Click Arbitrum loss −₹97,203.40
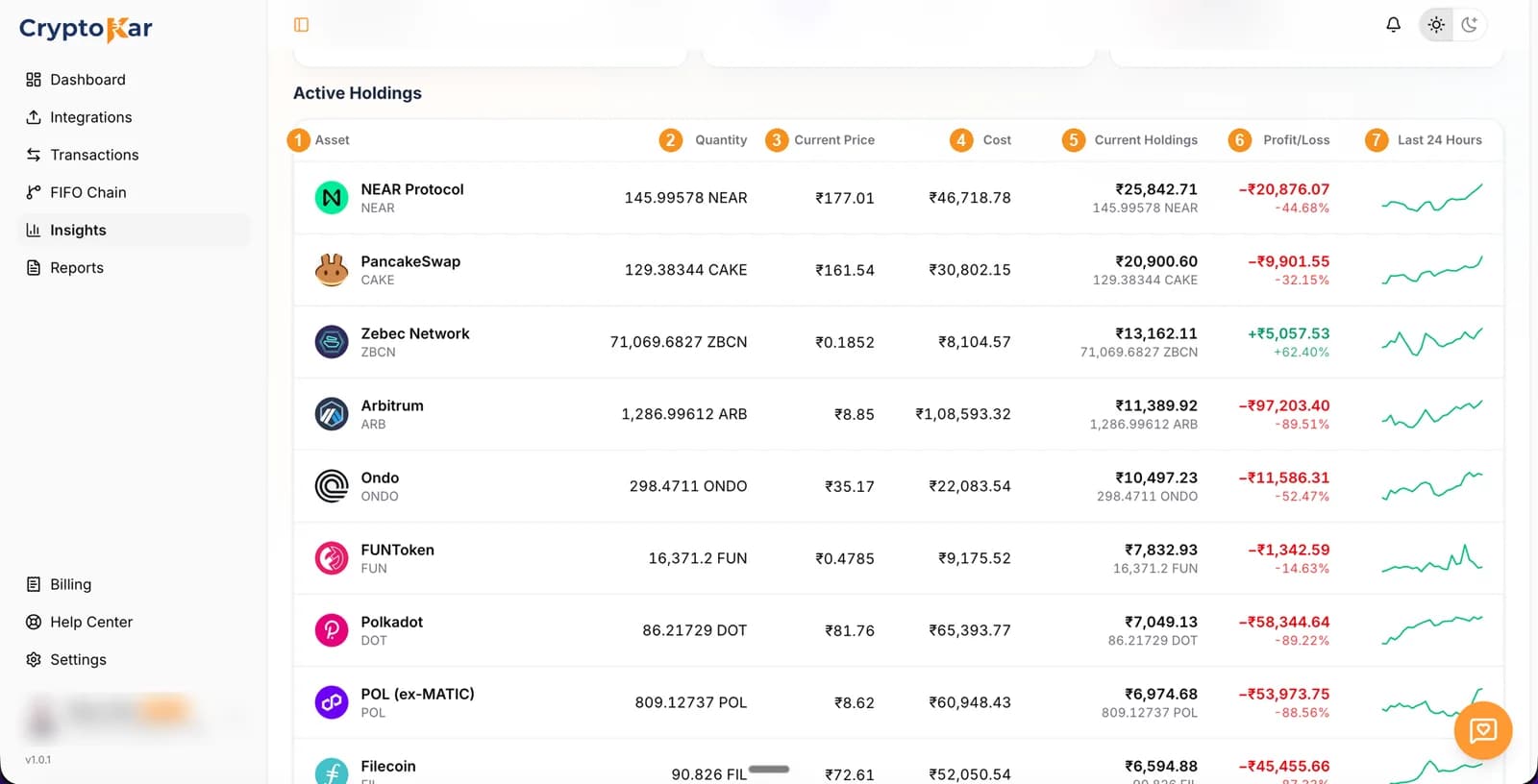 [1284, 405]
